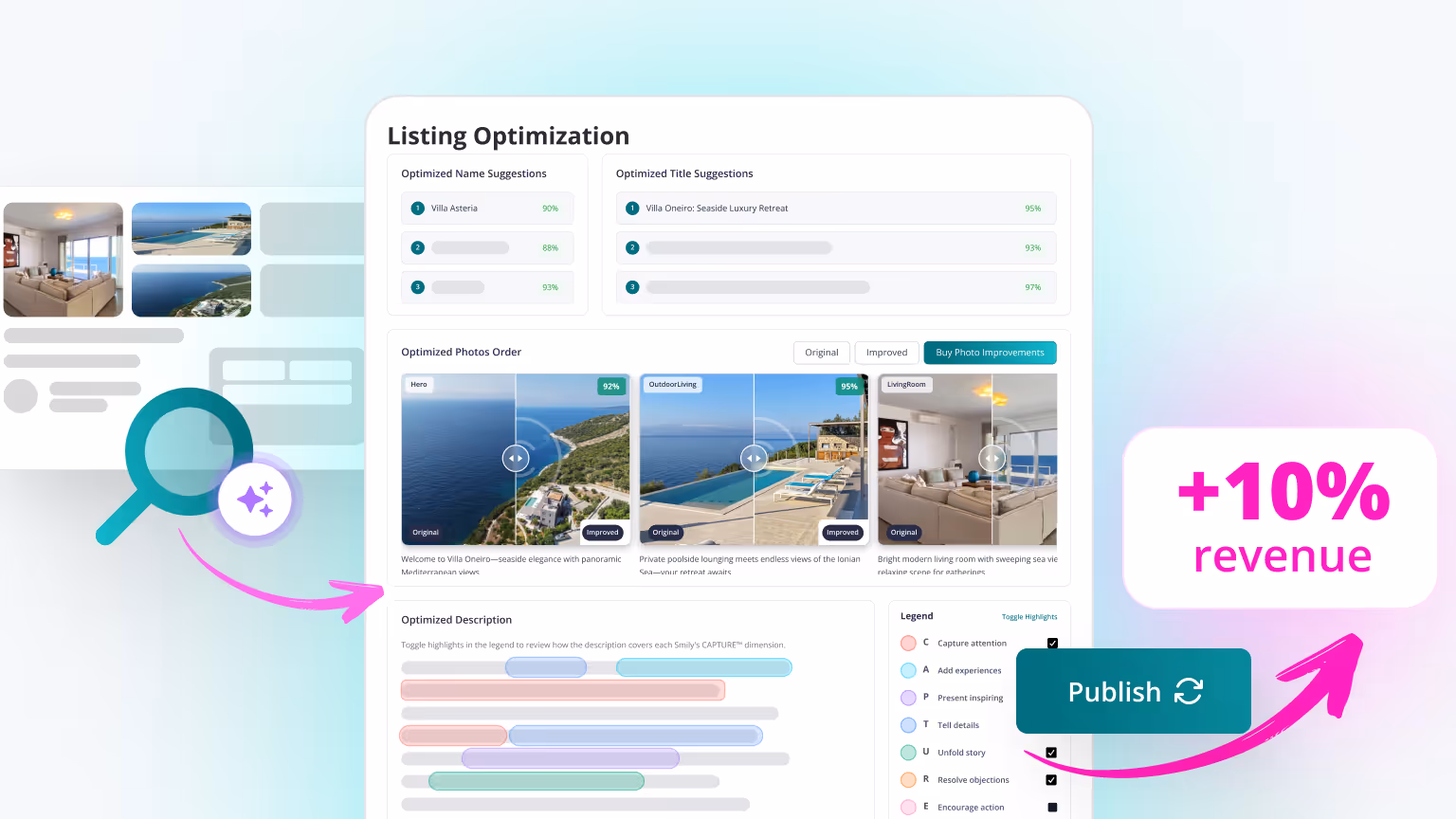Viewport: 1456px width, 819px height.
Task: Click the Present inspiring legend label
Action: (970, 699)
